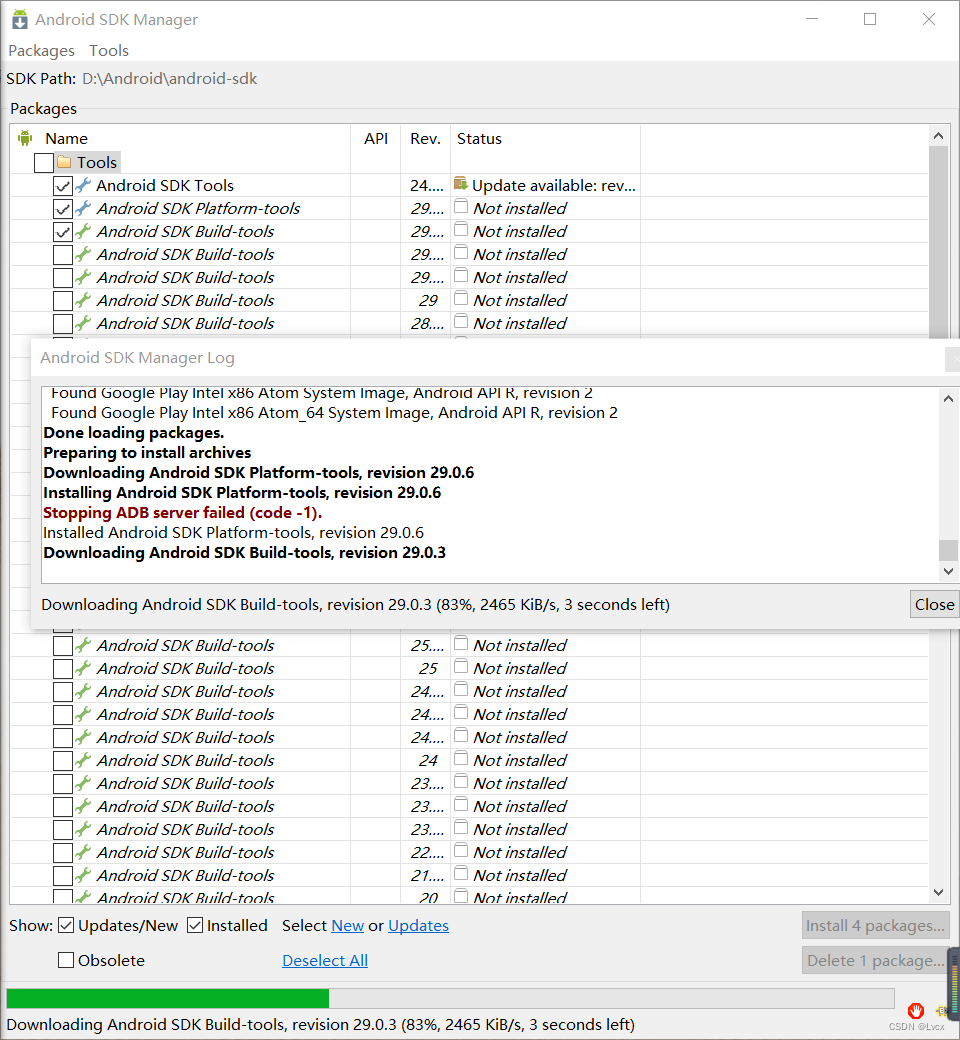This screenshot has width=960, height=1040.
Task: Click the Android SDK Tools wrench icon
Action: coord(83,185)
